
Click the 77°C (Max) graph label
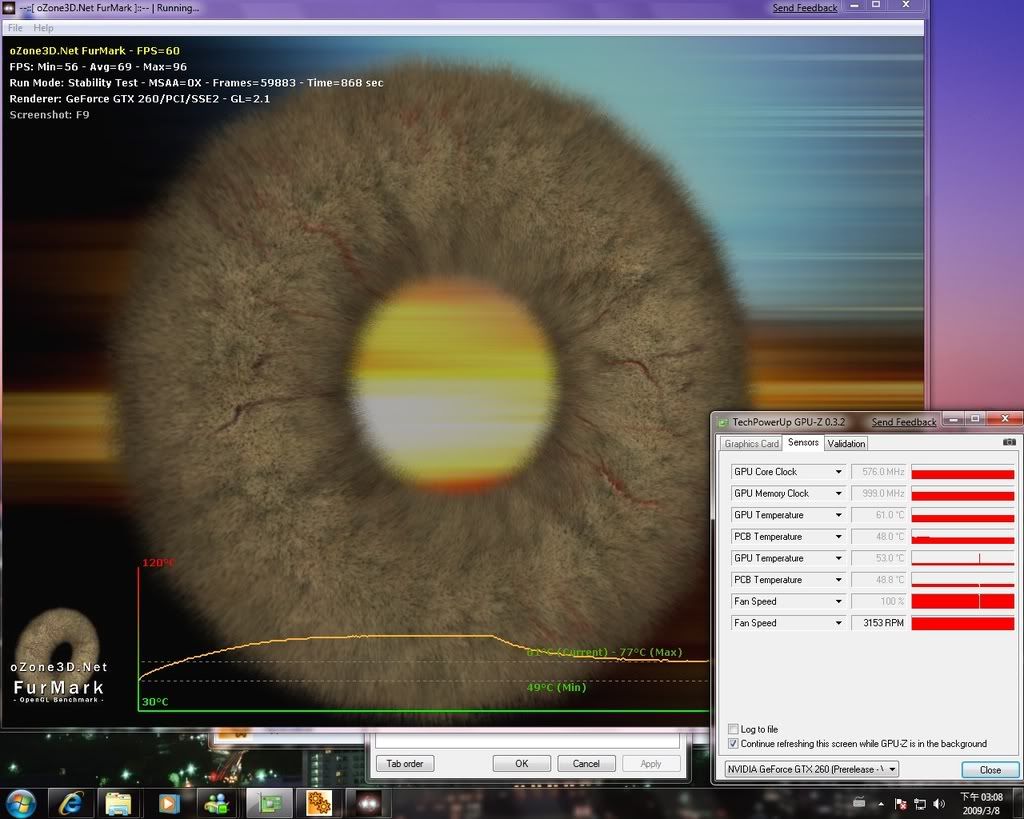pos(650,652)
